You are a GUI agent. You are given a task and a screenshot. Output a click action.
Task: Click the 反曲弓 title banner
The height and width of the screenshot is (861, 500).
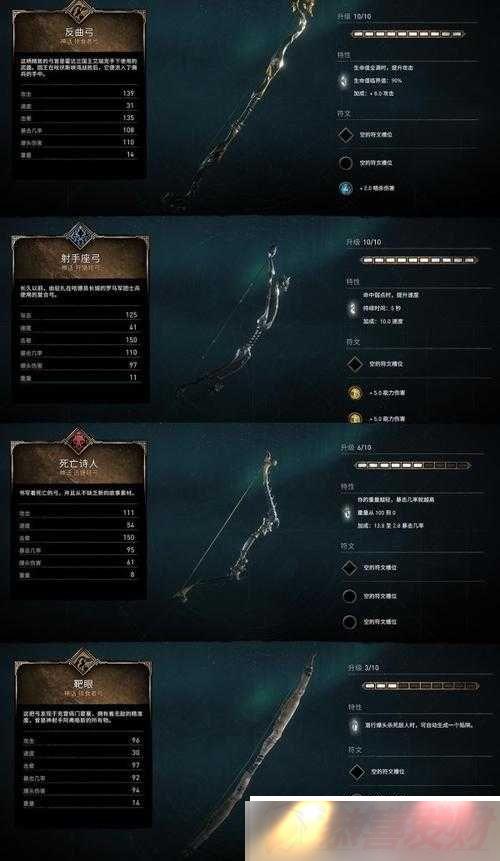pyautogui.click(x=80, y=34)
